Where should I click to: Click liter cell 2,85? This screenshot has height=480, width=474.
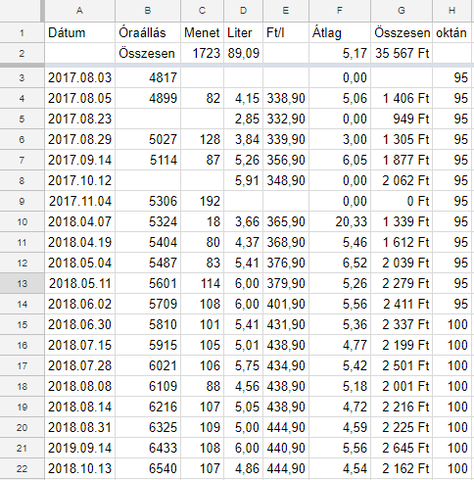(x=243, y=119)
